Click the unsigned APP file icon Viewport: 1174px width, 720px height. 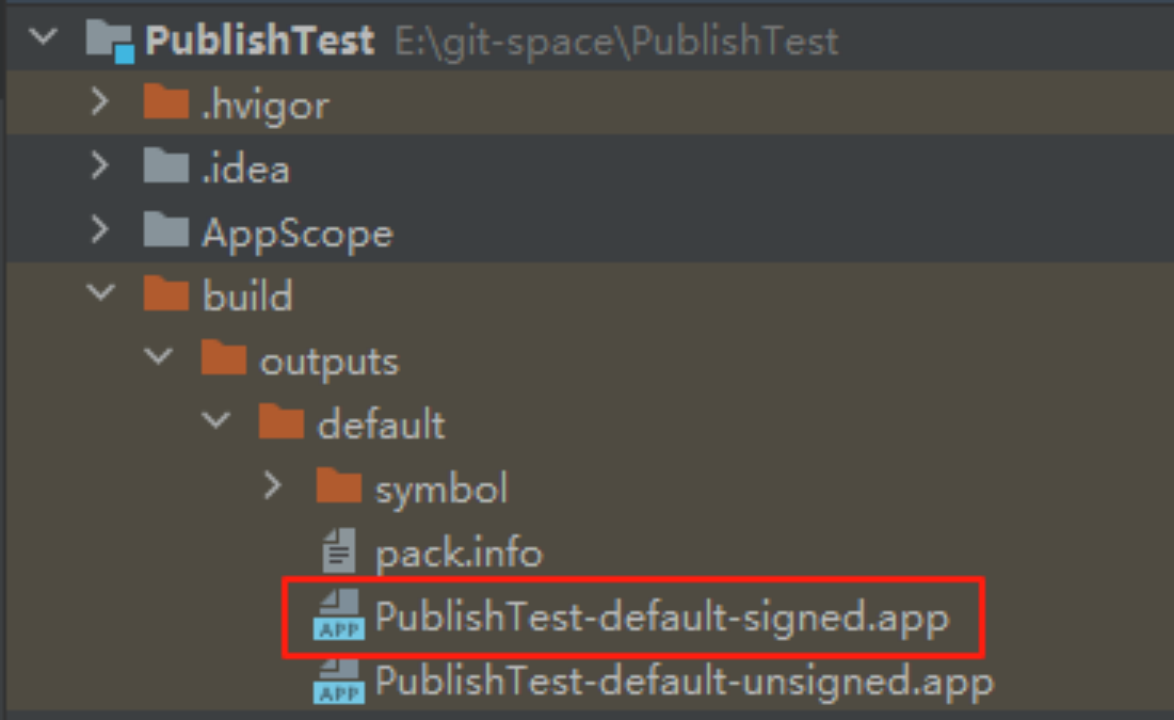click(x=339, y=682)
